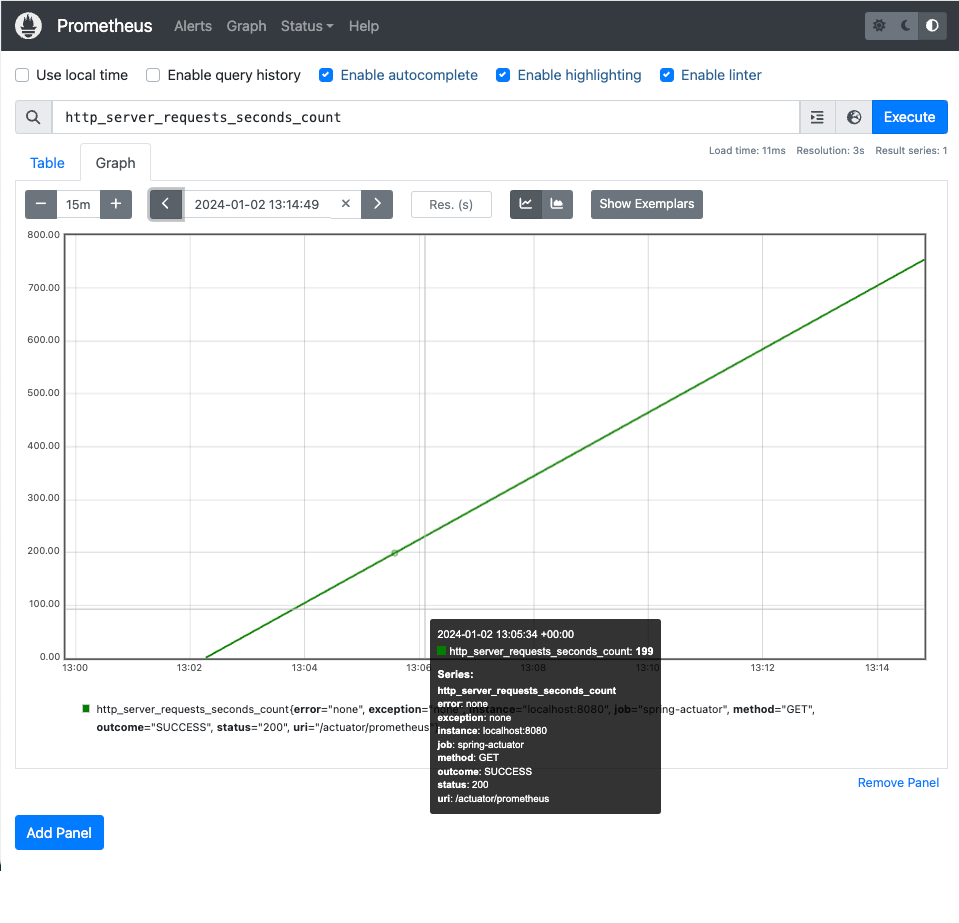
Task: Click Add Panel button
Action: click(x=59, y=832)
